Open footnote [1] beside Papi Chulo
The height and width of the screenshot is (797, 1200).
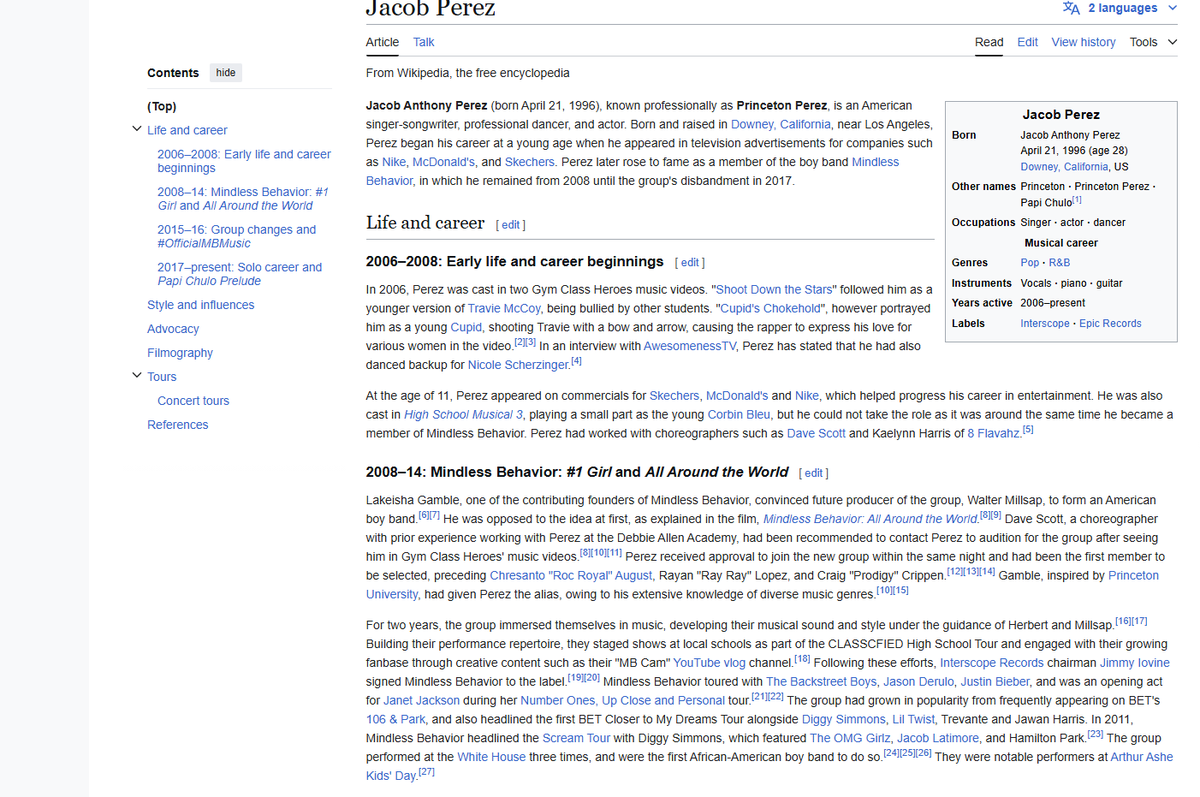1077,200
